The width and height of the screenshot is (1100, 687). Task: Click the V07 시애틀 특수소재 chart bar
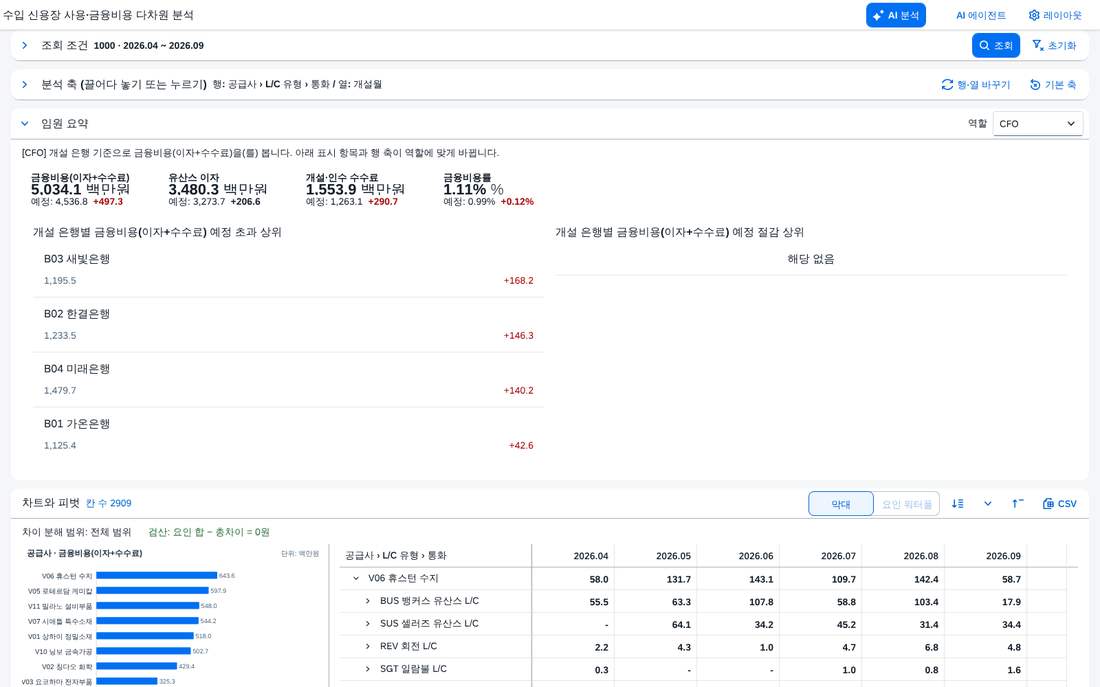click(x=147, y=621)
